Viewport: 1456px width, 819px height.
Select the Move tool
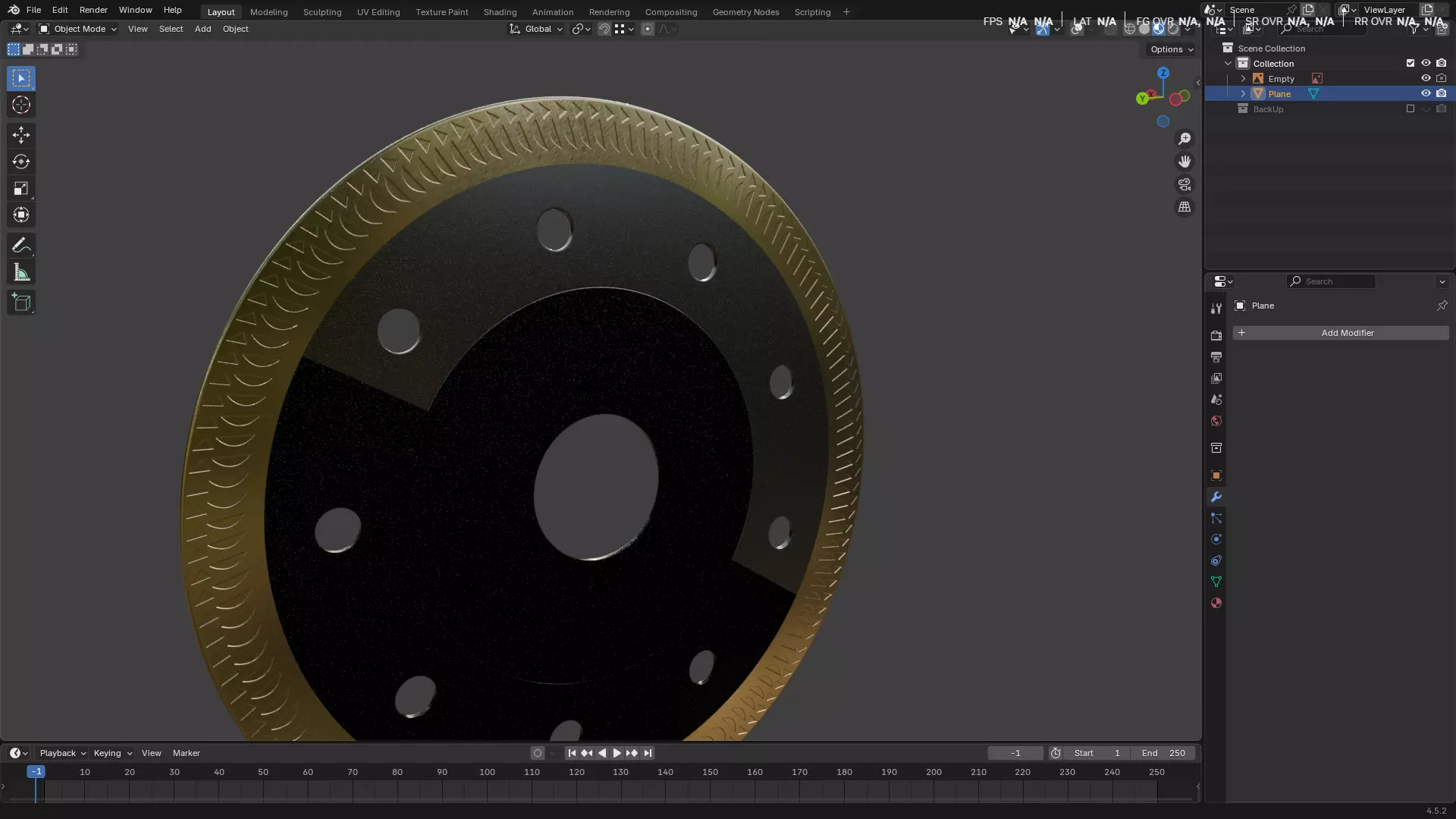pyautogui.click(x=21, y=135)
